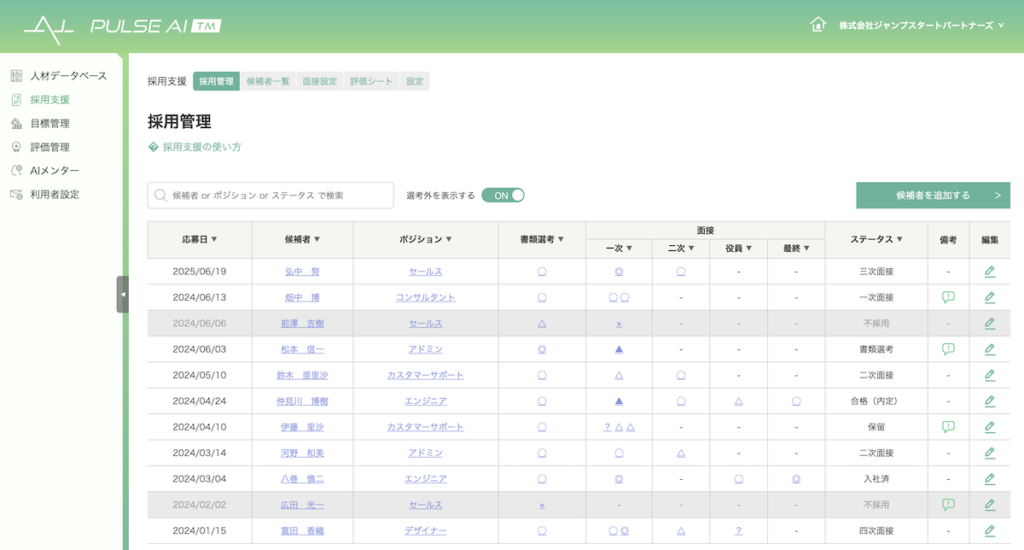Viewport: 1024px width, 550px height.
Task: Open the ステータス column filter
Action: (876, 240)
